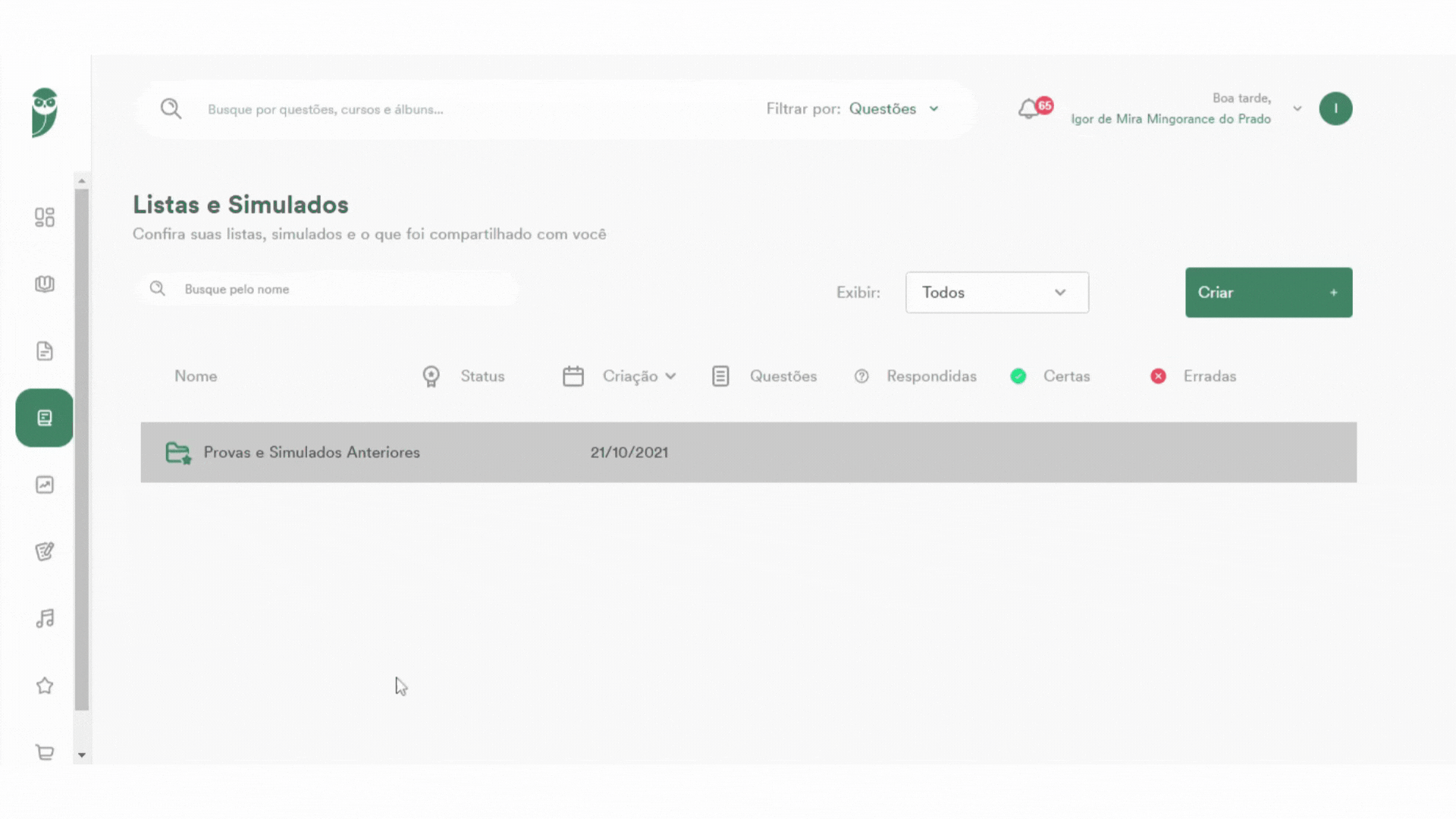This screenshot has width=1456, height=819.
Task: Select the highlighted lists and simulados sidebar icon
Action: point(45,418)
